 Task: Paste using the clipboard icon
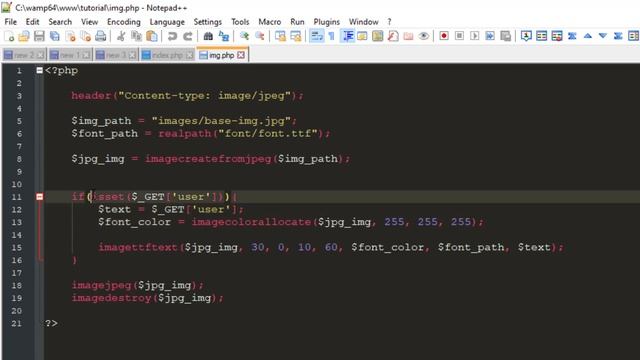tap(152, 36)
